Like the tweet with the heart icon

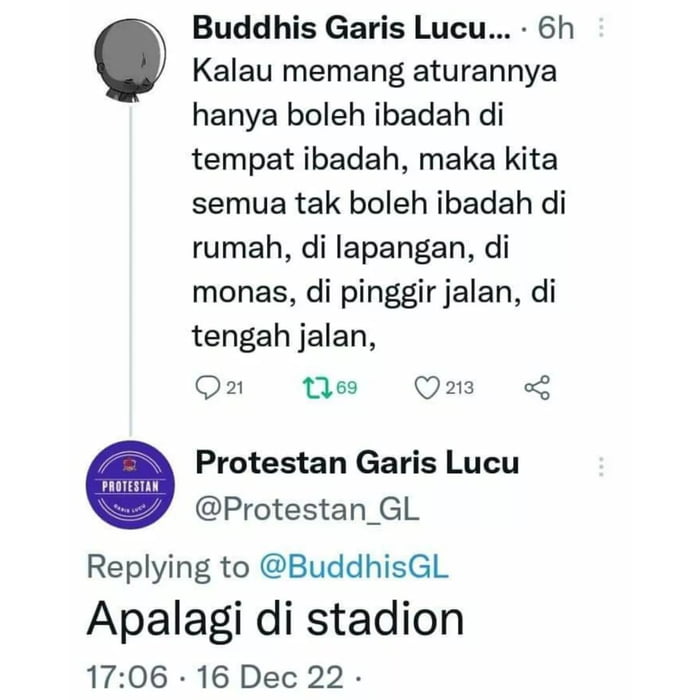[426, 387]
